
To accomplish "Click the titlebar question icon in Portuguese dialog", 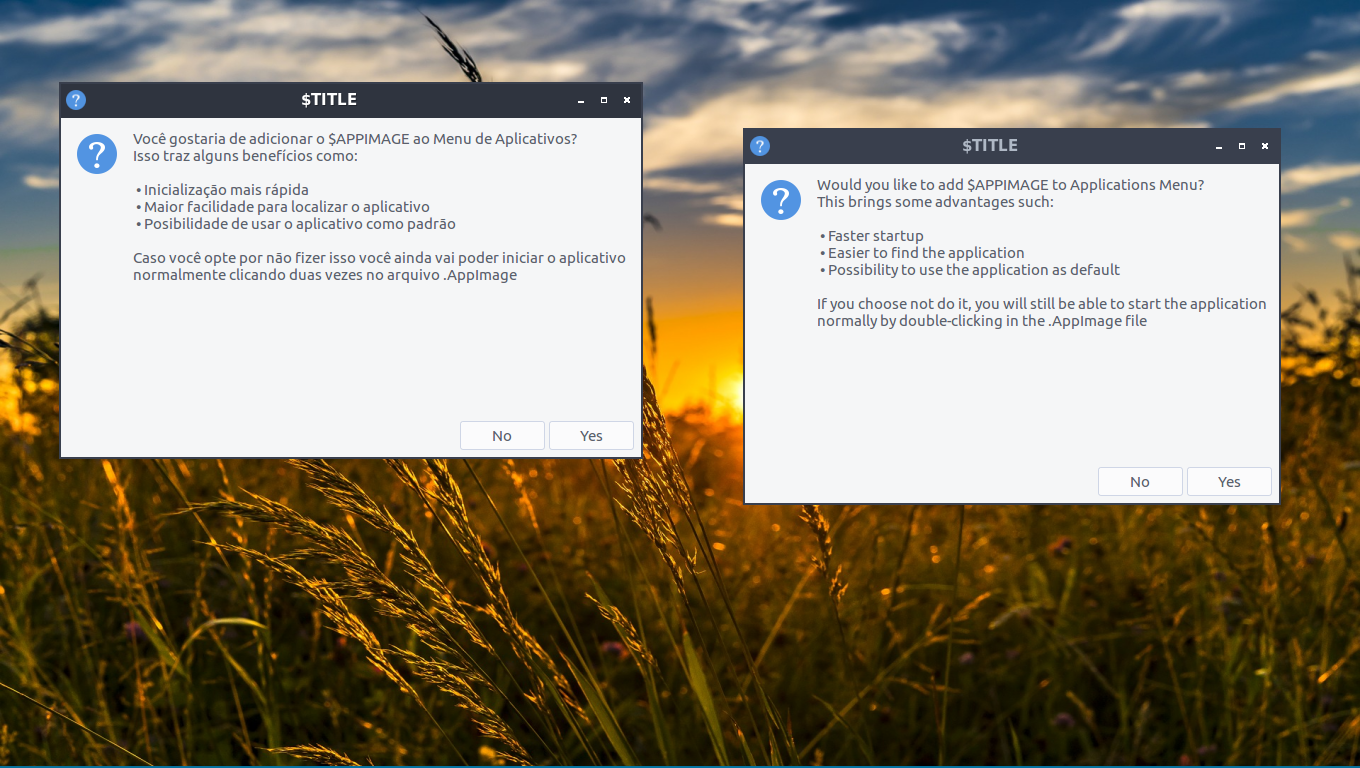I will point(76,100).
